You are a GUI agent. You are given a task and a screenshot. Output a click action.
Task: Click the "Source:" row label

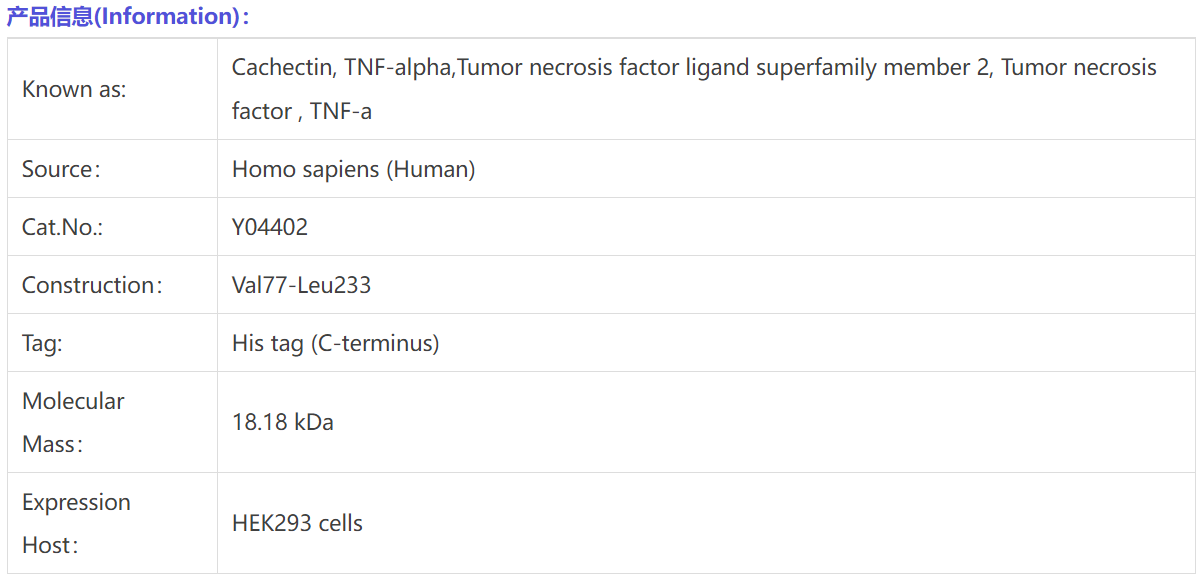(x=62, y=169)
